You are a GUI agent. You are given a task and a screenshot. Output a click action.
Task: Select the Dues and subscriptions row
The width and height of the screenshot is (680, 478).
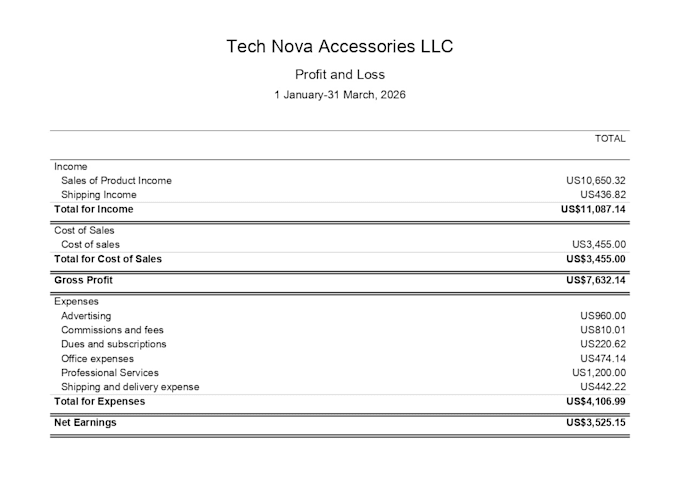pos(340,344)
